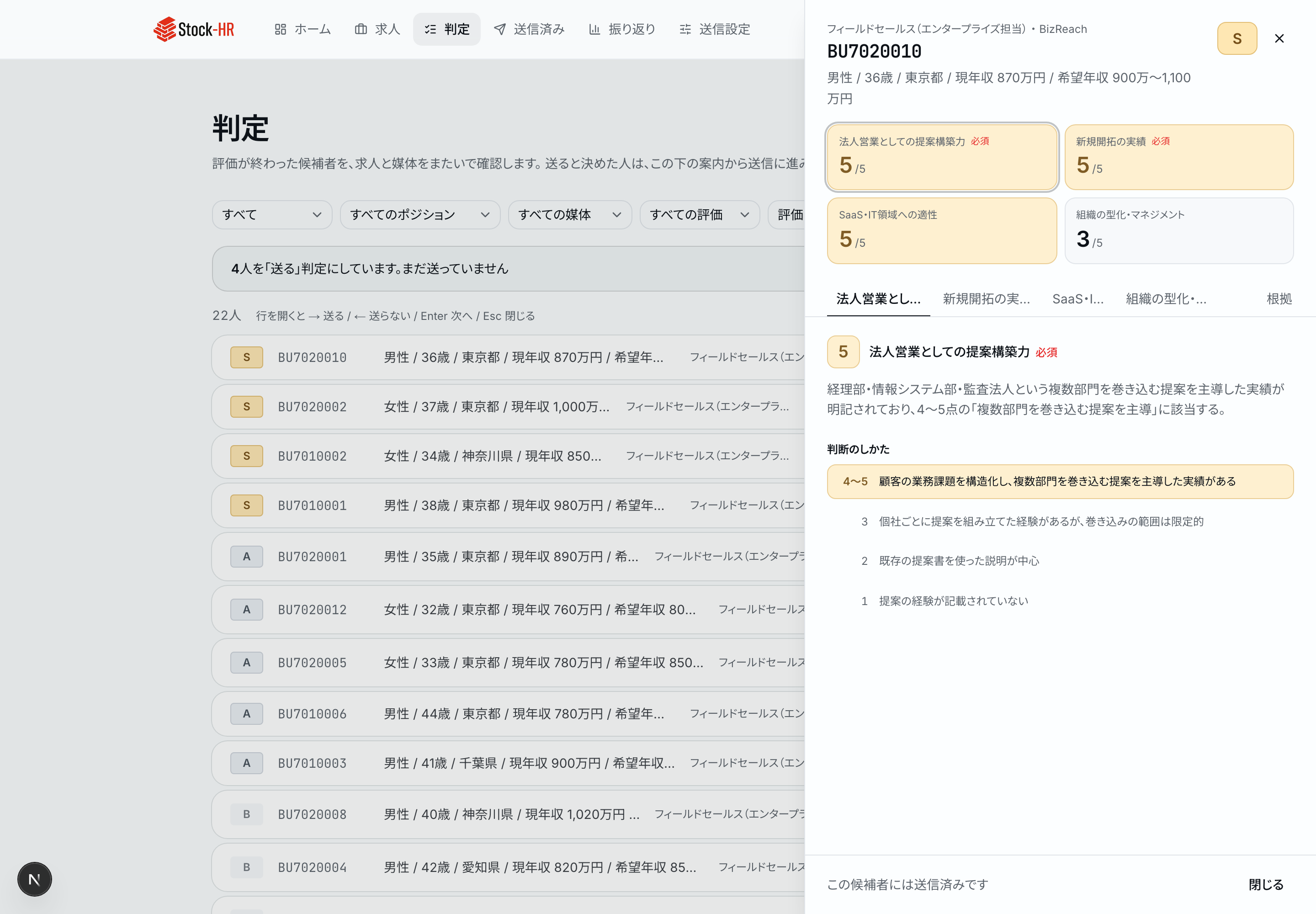This screenshot has width=1316, height=914.
Task: Select the SaaS・IT領域への適性 score card
Action: click(942, 231)
